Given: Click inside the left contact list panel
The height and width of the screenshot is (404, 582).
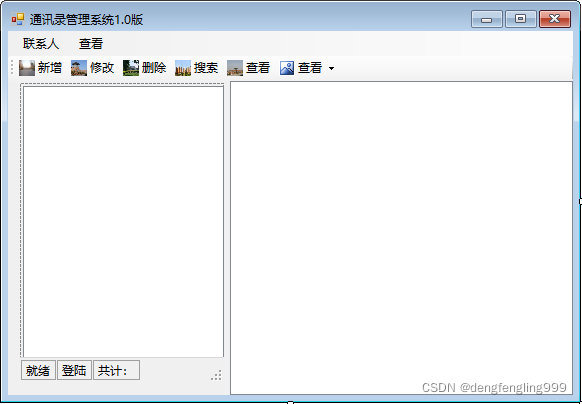Looking at the screenshot, I should click(x=123, y=221).
